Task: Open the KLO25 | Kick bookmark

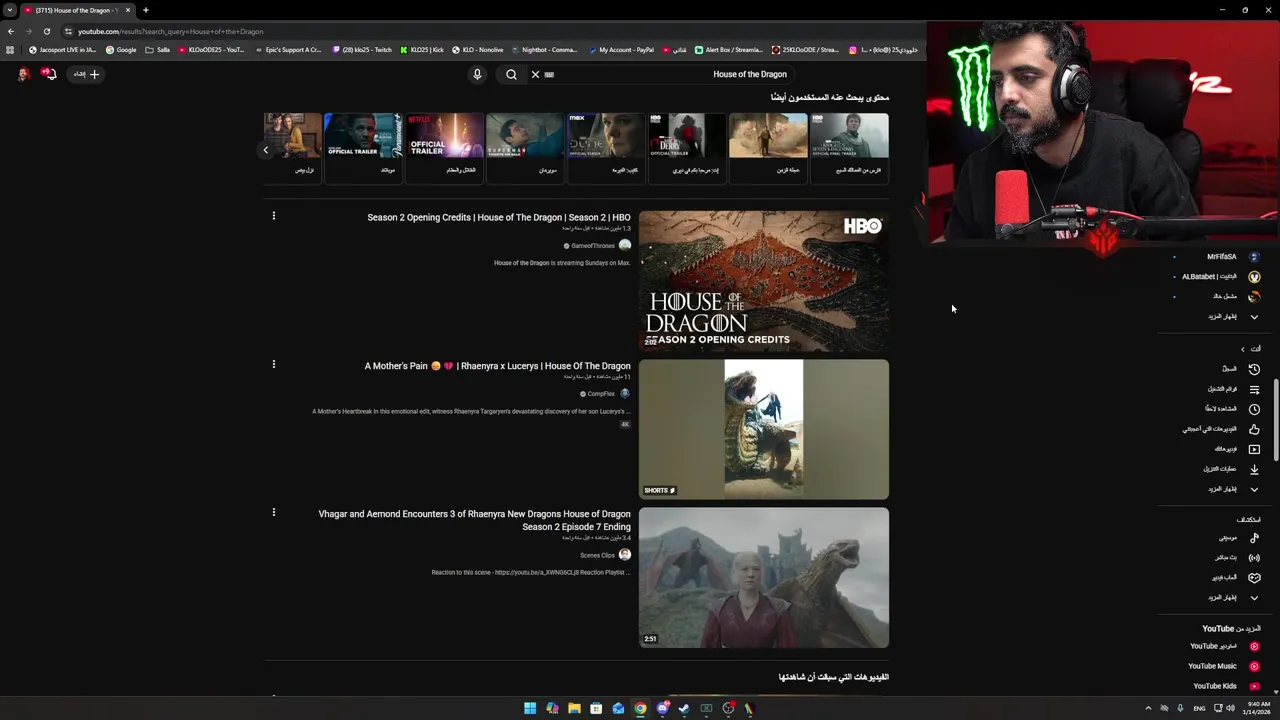Action: tap(421, 50)
